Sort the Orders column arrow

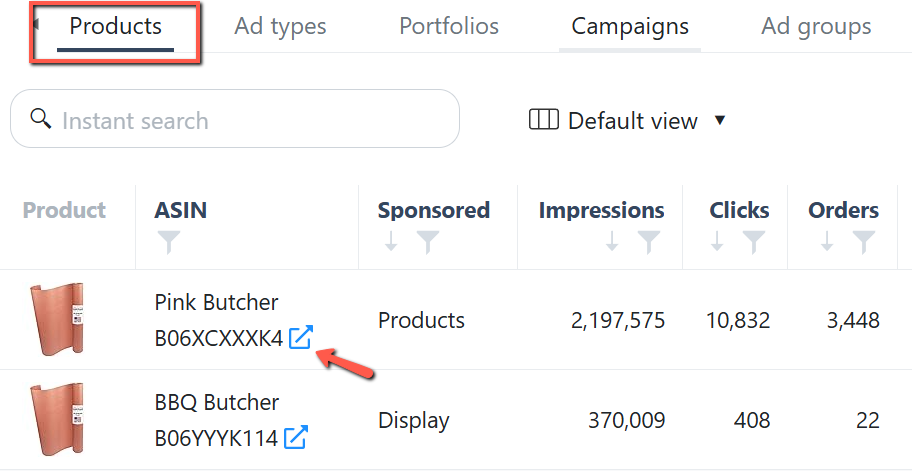click(826, 241)
